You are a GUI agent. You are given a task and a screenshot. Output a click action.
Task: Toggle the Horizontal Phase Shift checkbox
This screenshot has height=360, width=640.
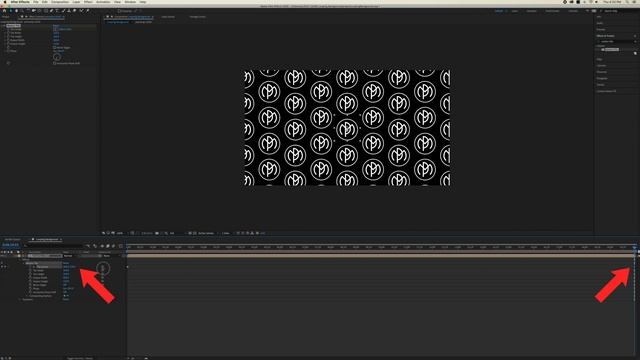[55, 63]
